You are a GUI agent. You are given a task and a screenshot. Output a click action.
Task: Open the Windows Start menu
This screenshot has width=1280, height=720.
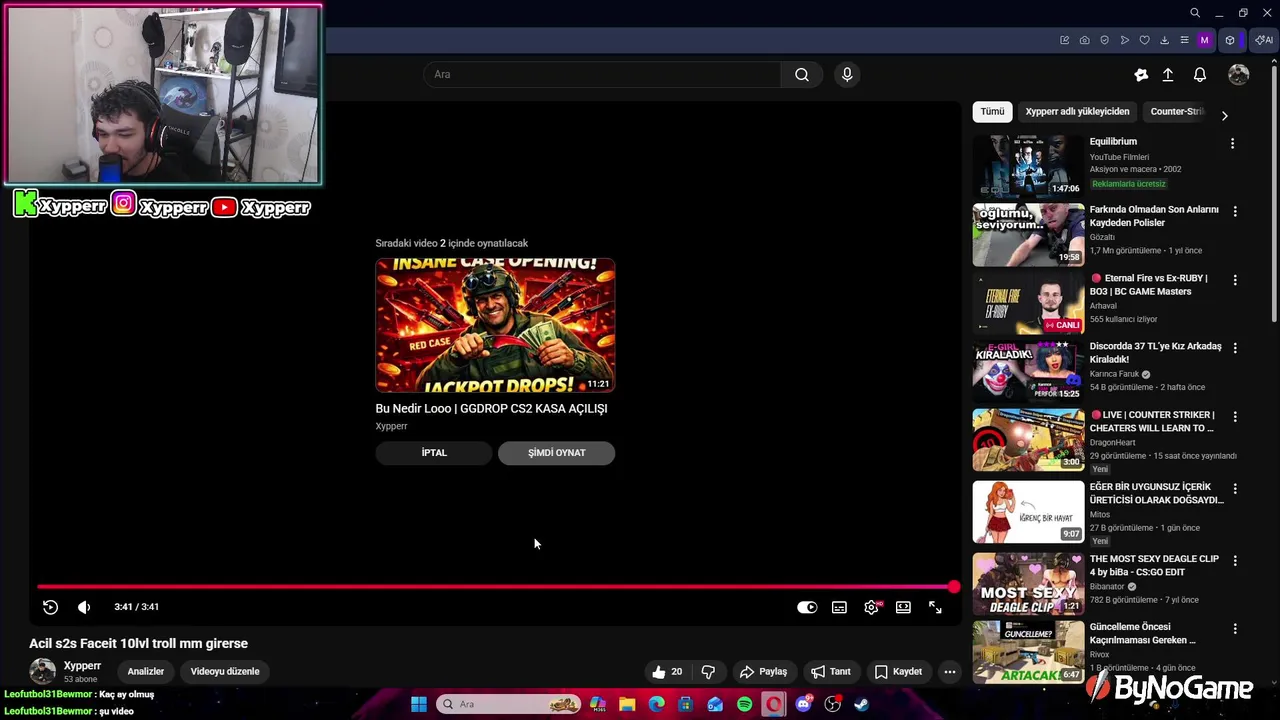tap(419, 705)
